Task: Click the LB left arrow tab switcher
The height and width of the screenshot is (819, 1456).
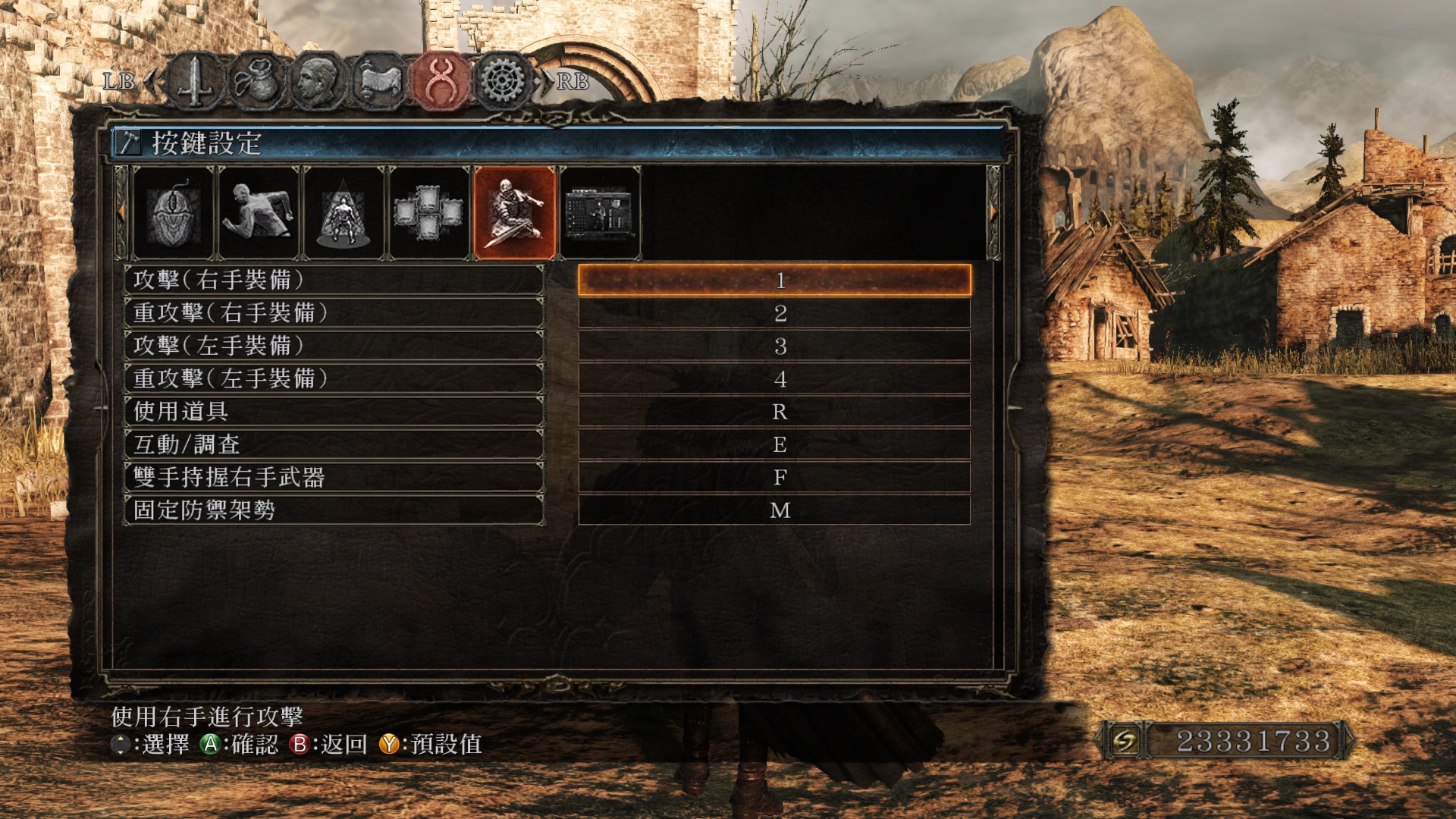Action: (129, 81)
